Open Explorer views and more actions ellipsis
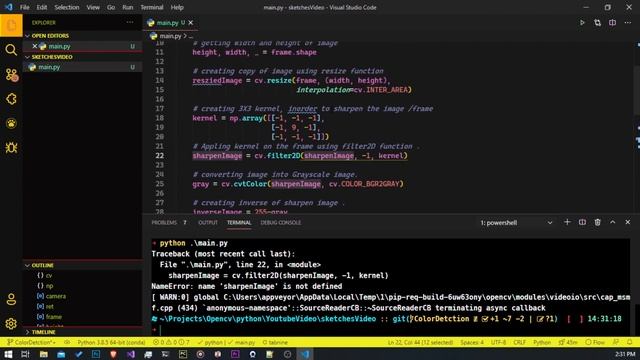The image size is (640, 360). [x=130, y=22]
